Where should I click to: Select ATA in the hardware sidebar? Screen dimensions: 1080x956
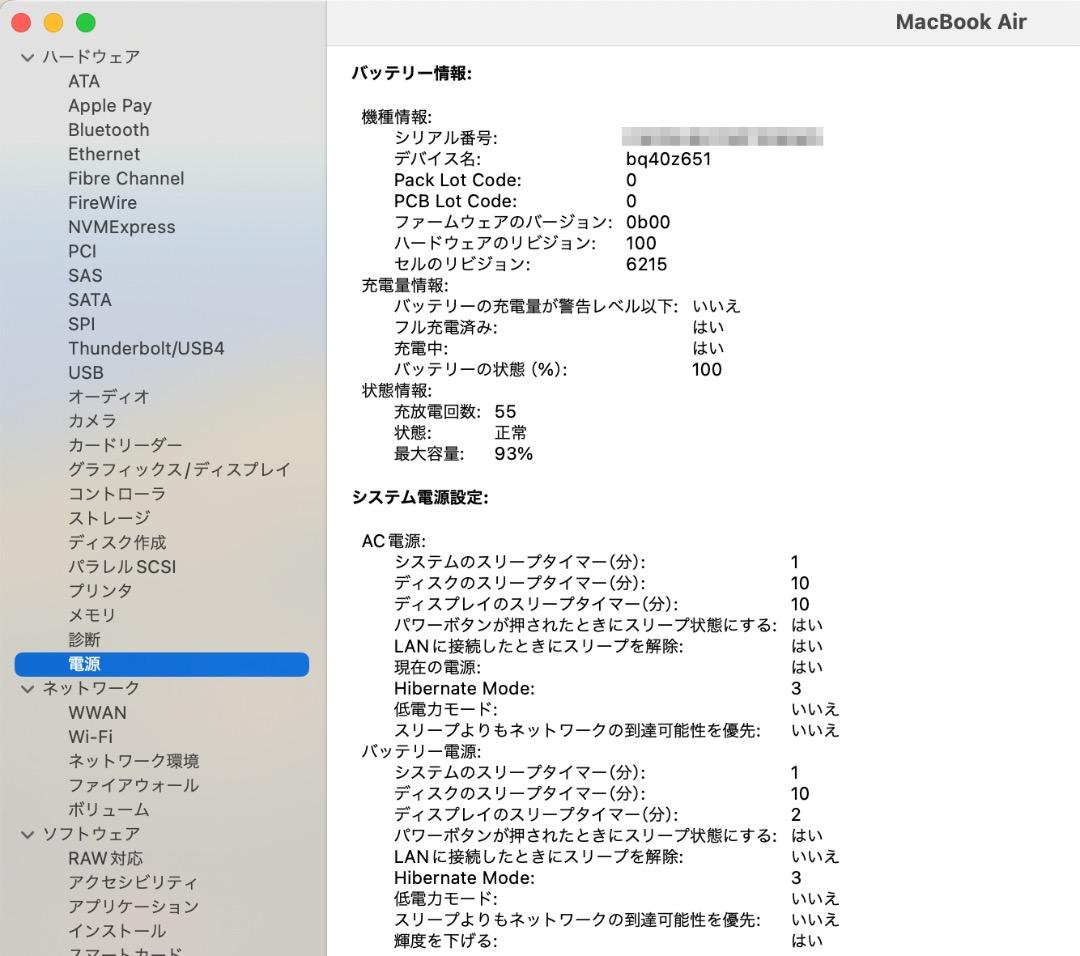(x=84, y=81)
